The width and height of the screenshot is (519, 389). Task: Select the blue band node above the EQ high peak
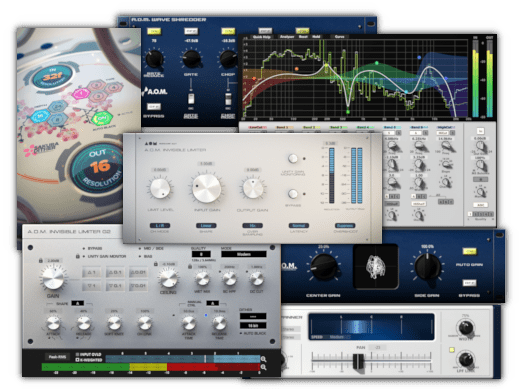[x=419, y=57]
